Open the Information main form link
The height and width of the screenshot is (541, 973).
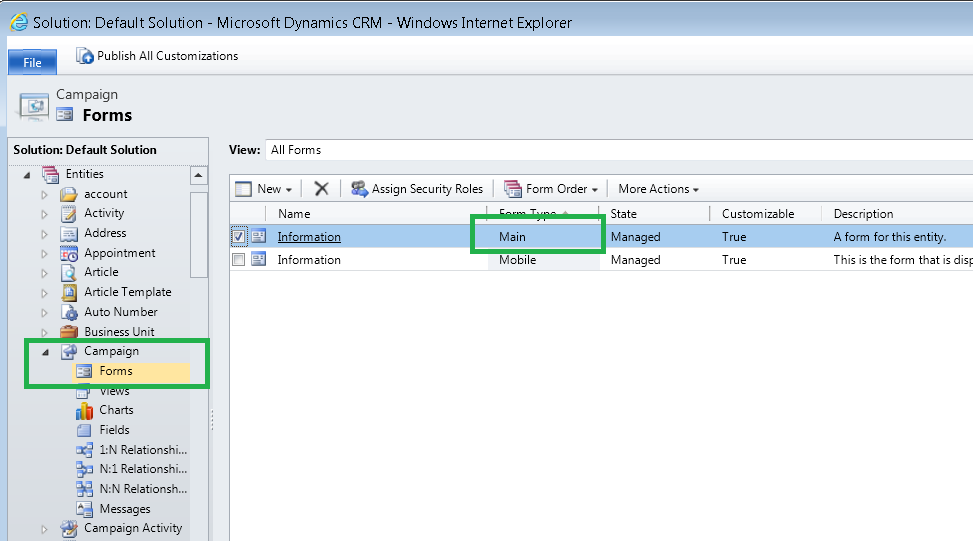(309, 236)
